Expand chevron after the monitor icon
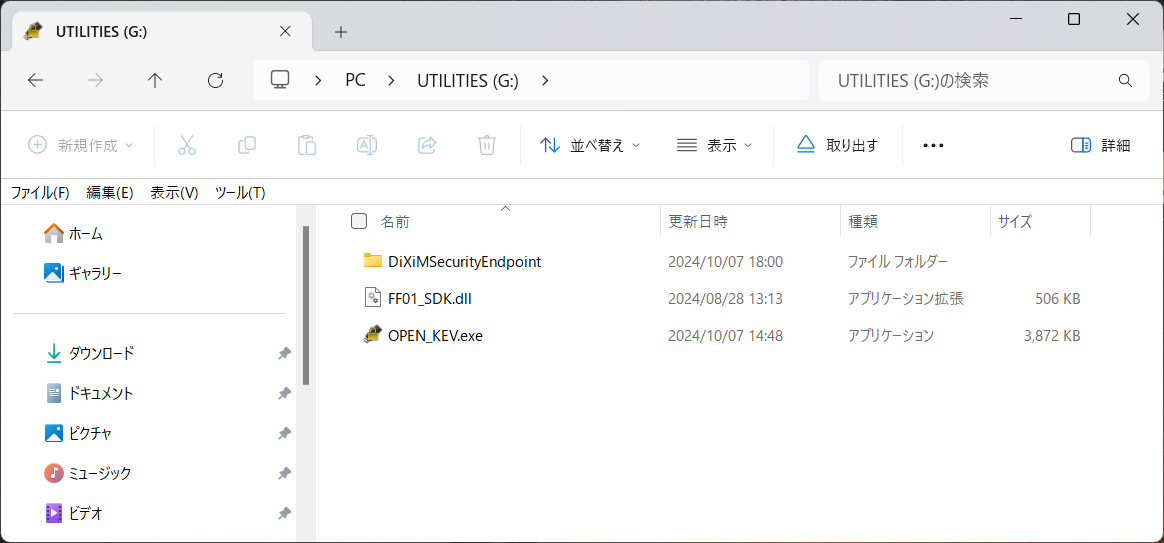This screenshot has width=1164, height=543. click(318, 80)
